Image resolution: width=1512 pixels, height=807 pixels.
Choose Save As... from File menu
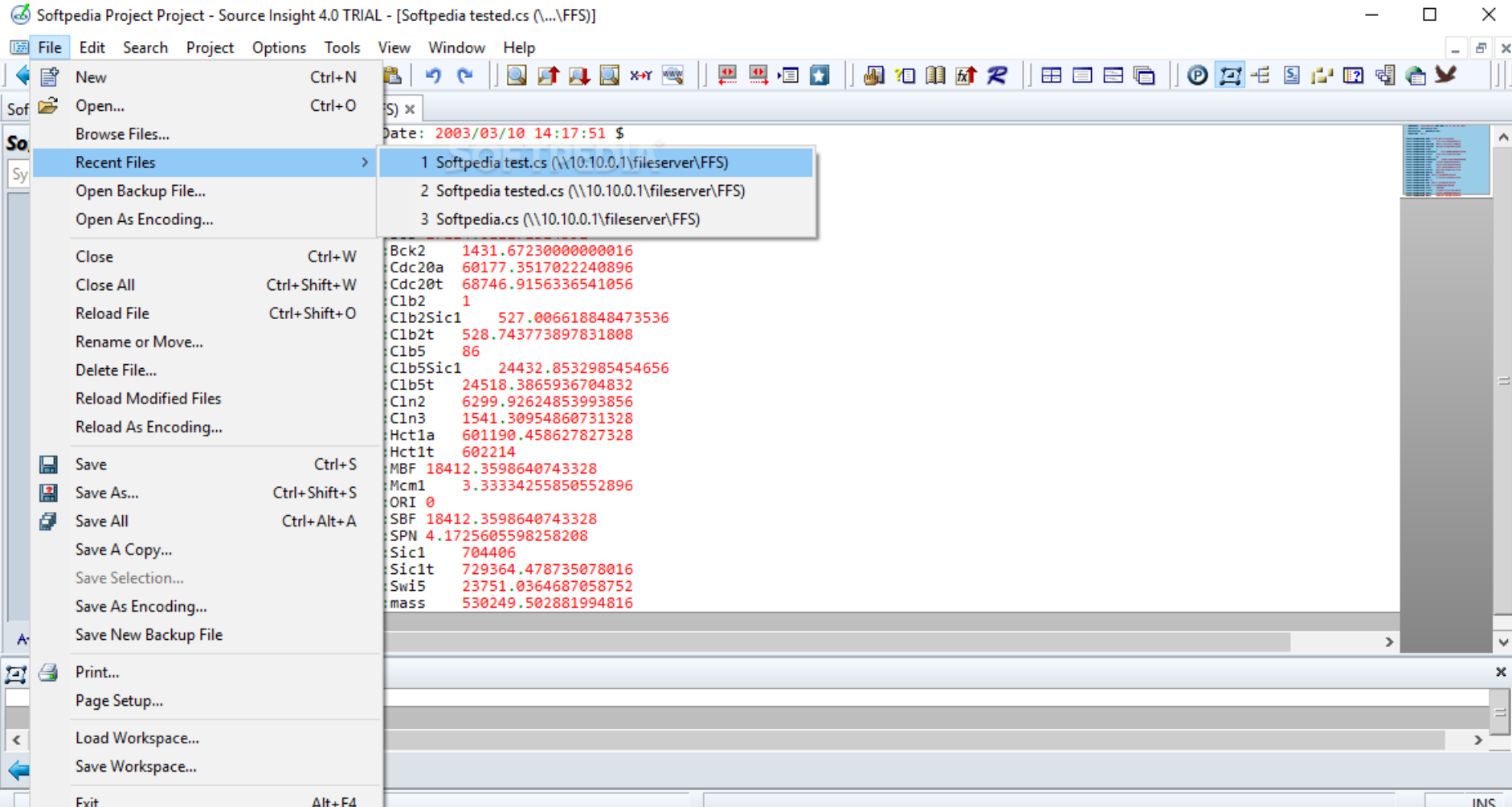point(107,493)
